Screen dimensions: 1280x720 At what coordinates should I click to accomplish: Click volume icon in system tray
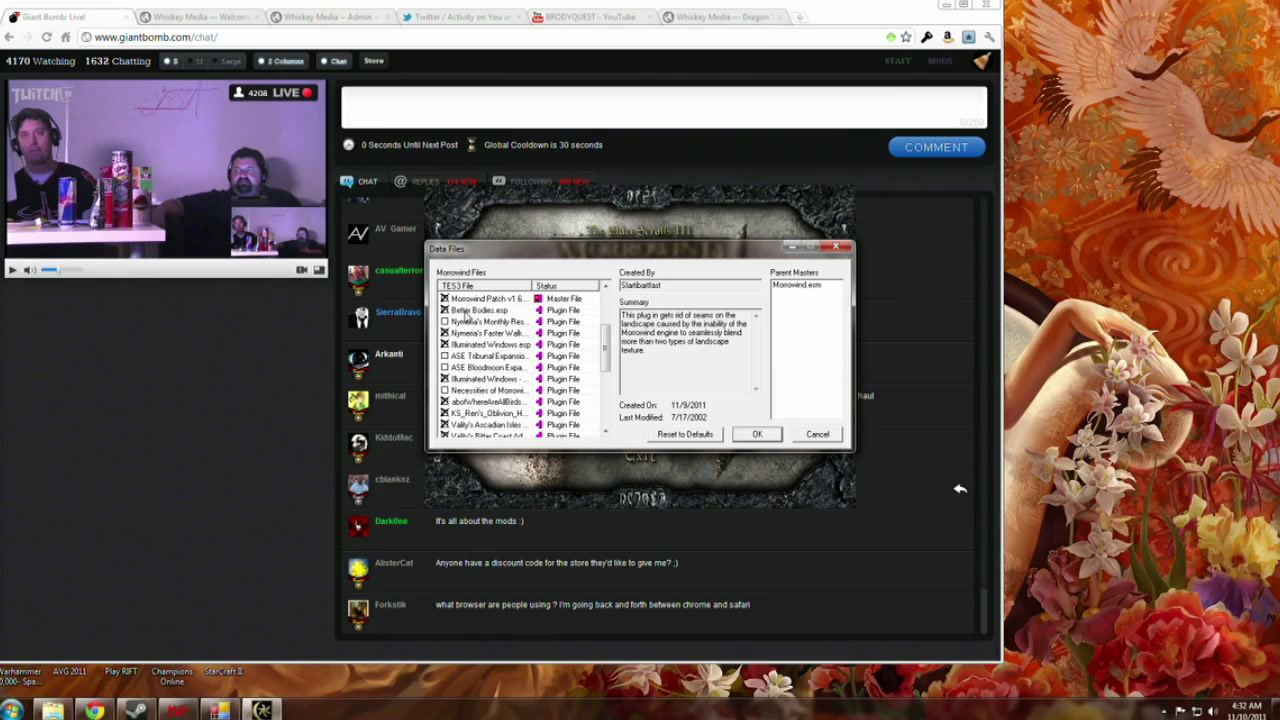1215,712
